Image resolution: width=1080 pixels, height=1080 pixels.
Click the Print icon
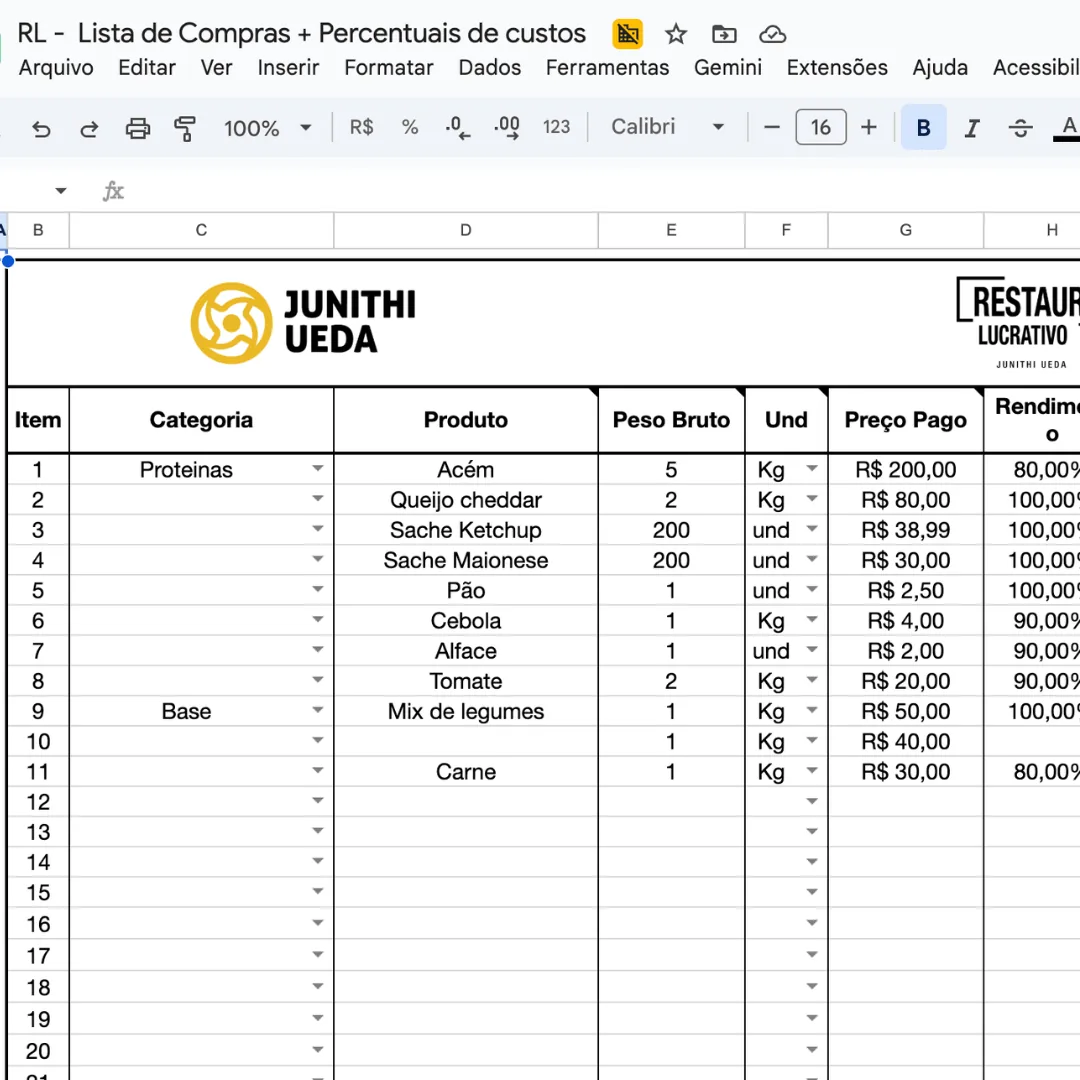[x=138, y=128]
